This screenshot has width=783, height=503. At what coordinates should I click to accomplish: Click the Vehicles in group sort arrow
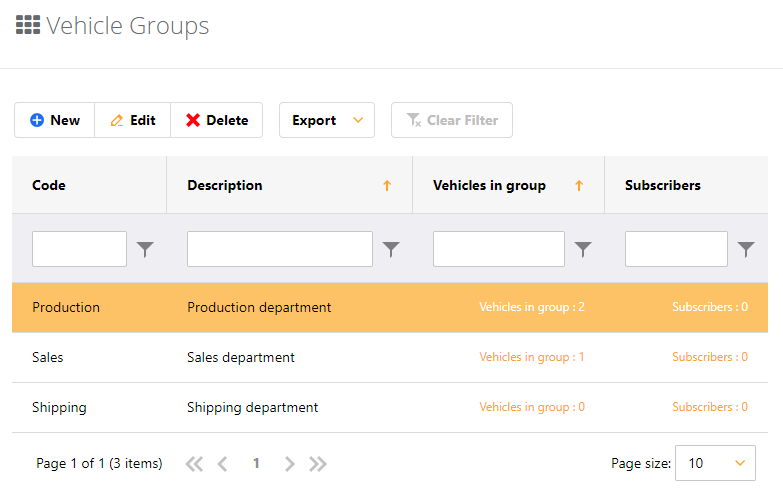click(x=579, y=186)
